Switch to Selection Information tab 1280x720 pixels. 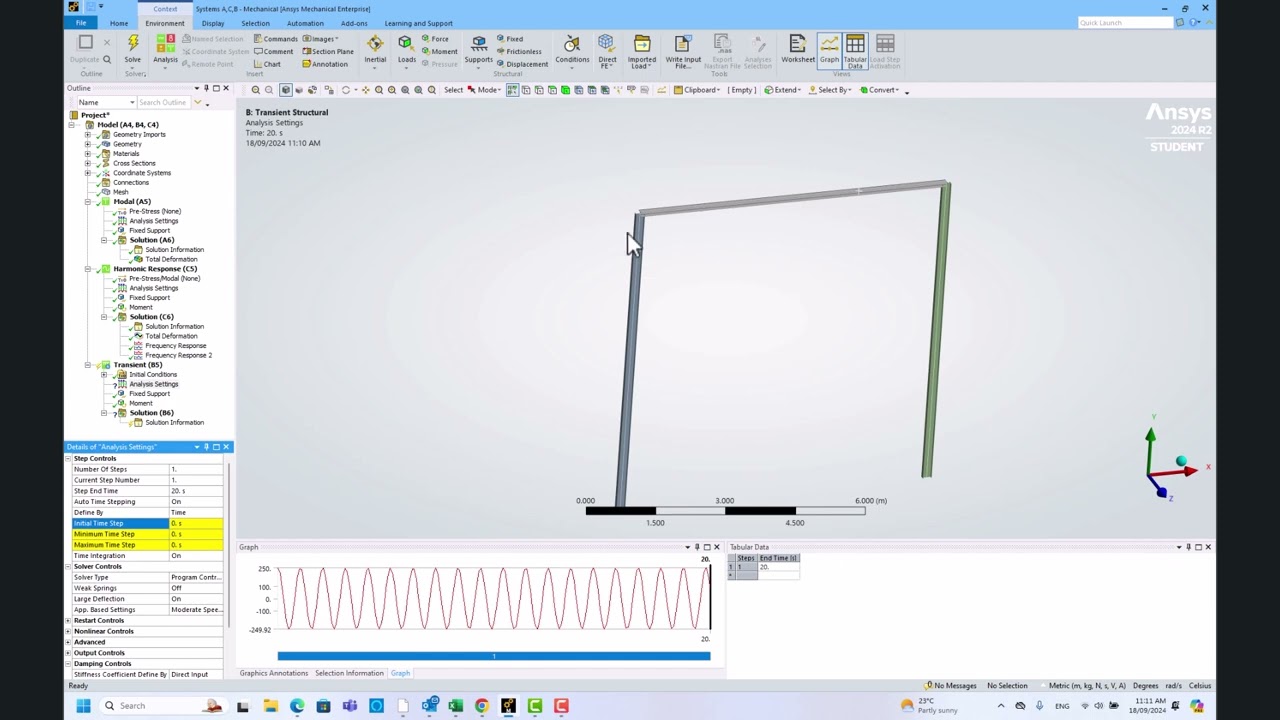[x=349, y=673]
